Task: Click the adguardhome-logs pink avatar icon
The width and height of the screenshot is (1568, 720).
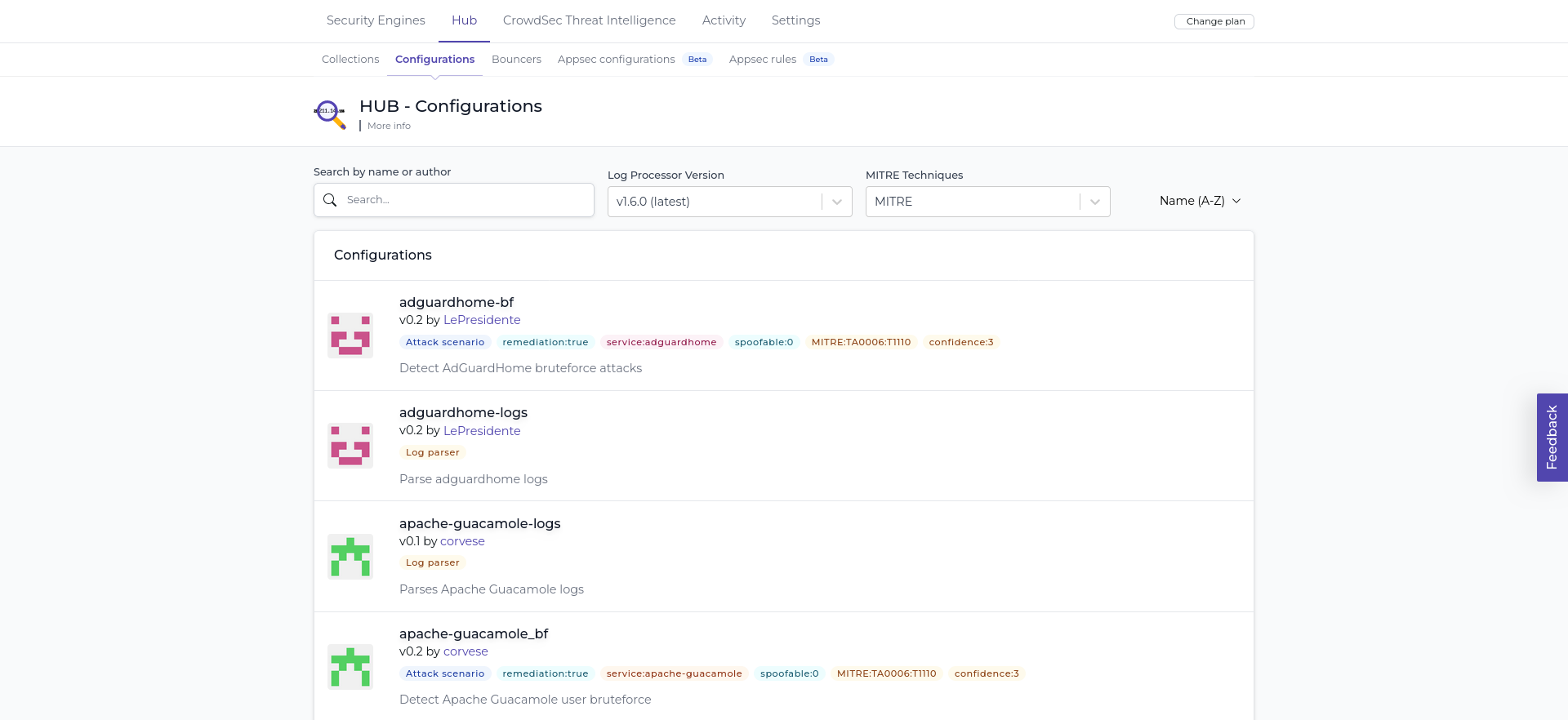Action: coord(350,446)
